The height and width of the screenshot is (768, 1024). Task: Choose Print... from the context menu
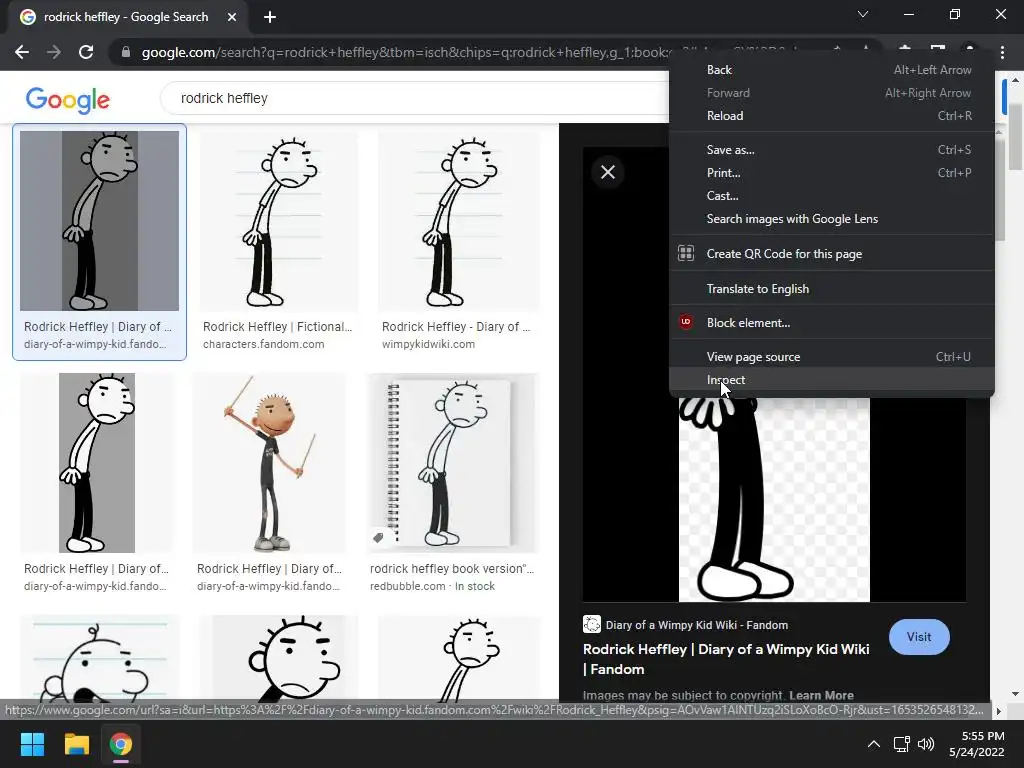pos(832,173)
